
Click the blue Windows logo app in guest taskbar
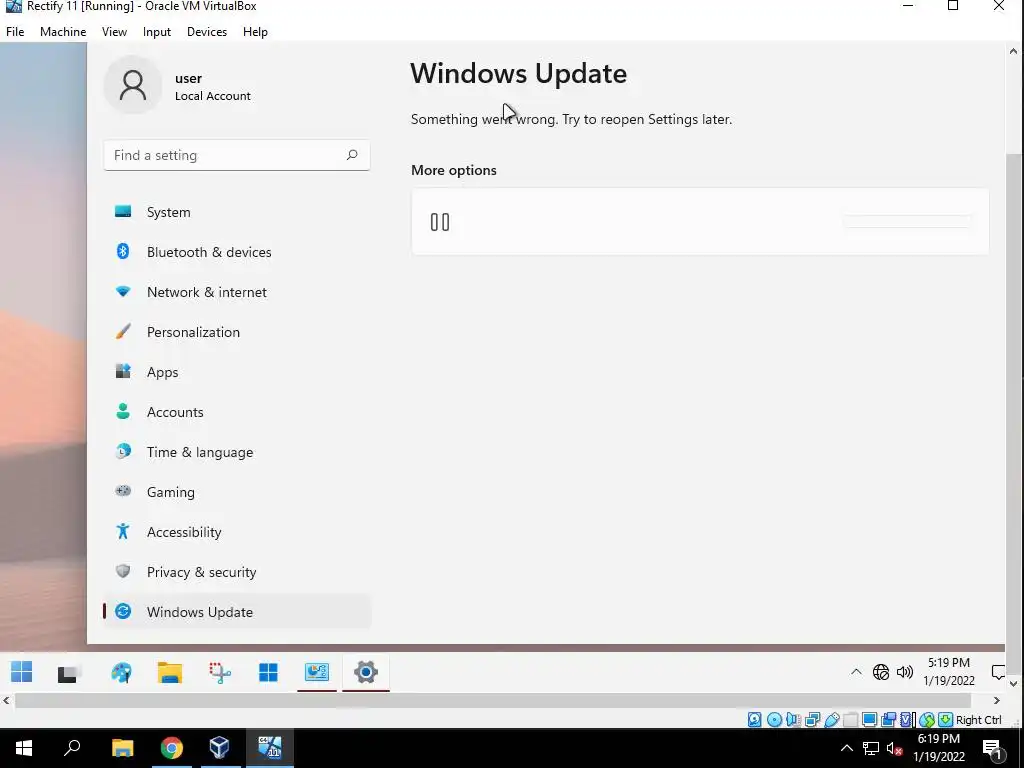click(268, 672)
